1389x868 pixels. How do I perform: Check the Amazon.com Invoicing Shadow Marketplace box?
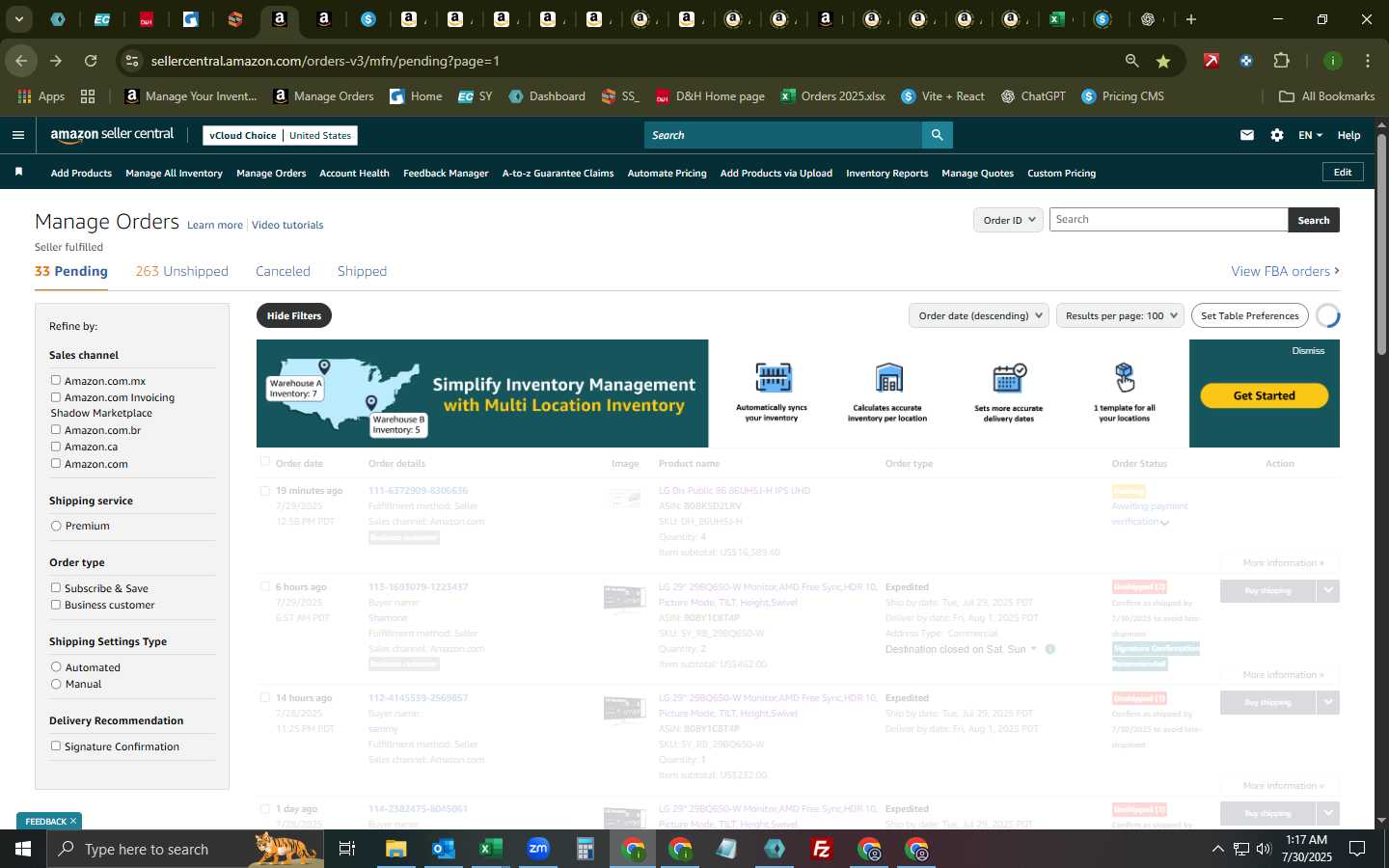pos(56,396)
